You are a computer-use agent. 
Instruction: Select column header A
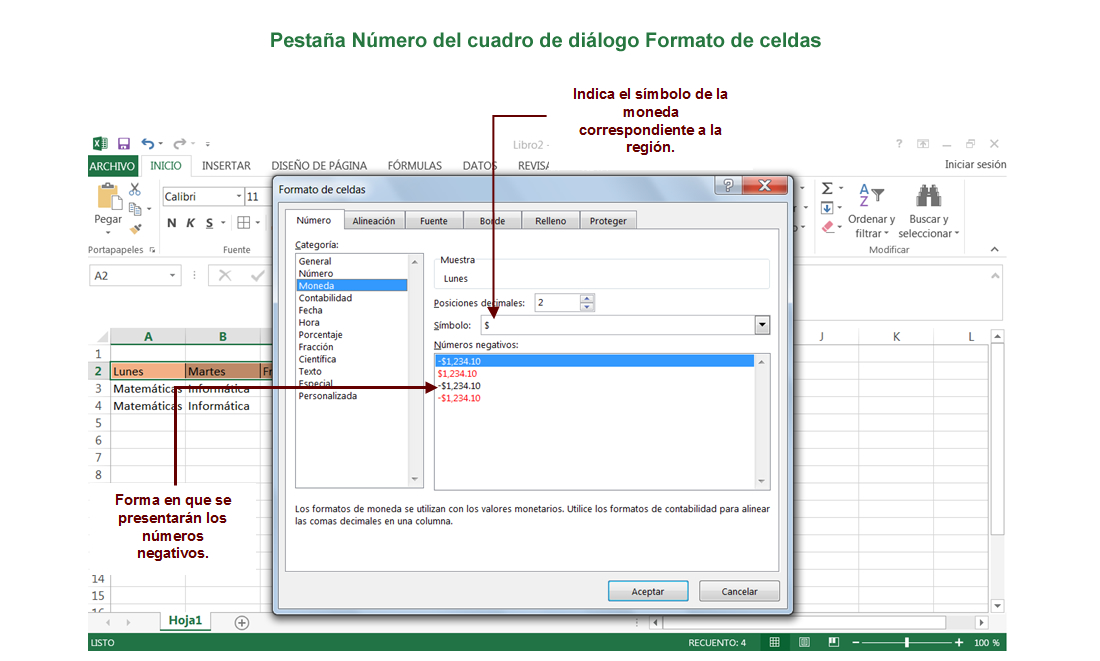pyautogui.click(x=148, y=336)
